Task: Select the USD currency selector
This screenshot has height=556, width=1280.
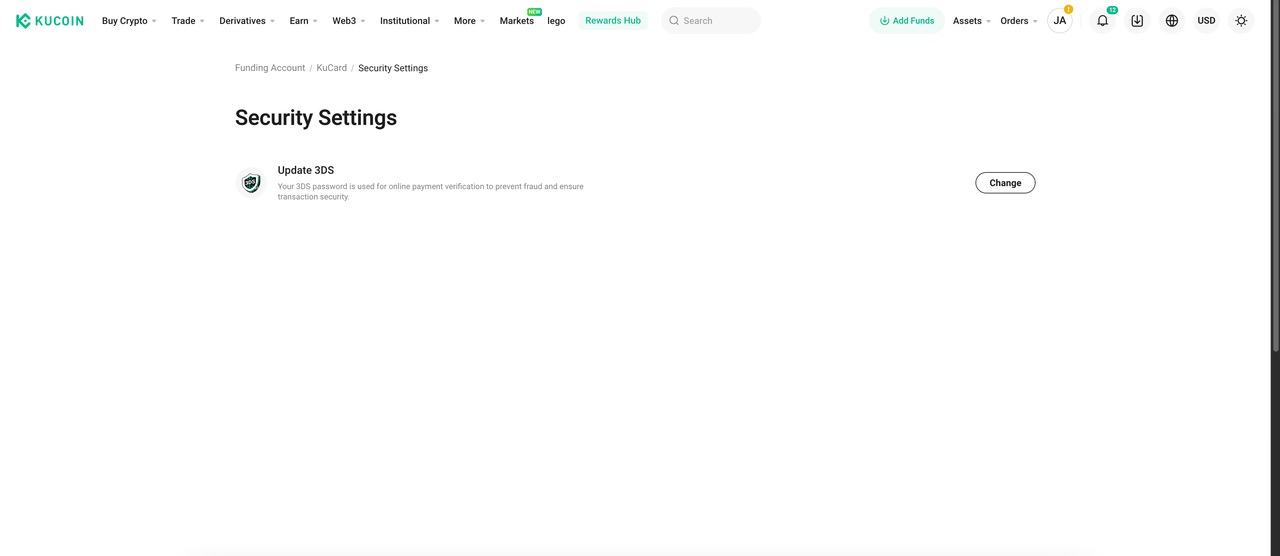Action: click(x=1206, y=21)
